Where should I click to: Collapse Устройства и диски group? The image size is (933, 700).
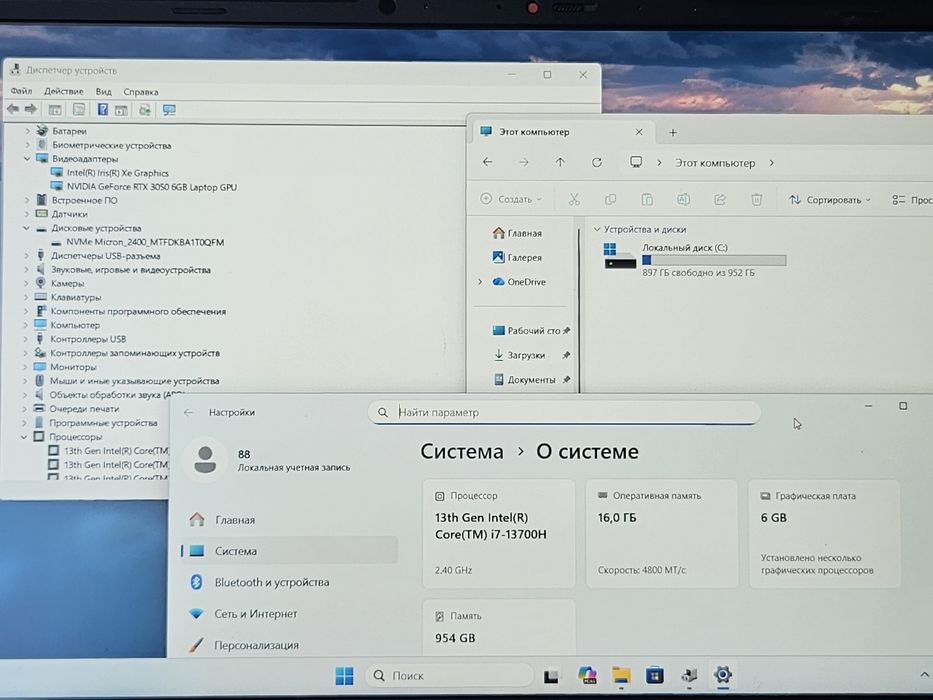(597, 229)
